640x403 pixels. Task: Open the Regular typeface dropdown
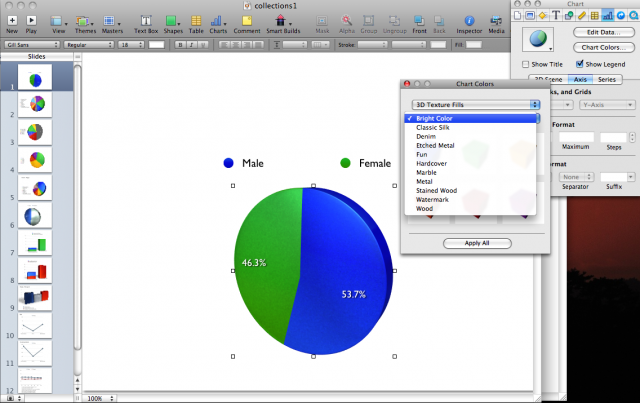tap(89, 45)
